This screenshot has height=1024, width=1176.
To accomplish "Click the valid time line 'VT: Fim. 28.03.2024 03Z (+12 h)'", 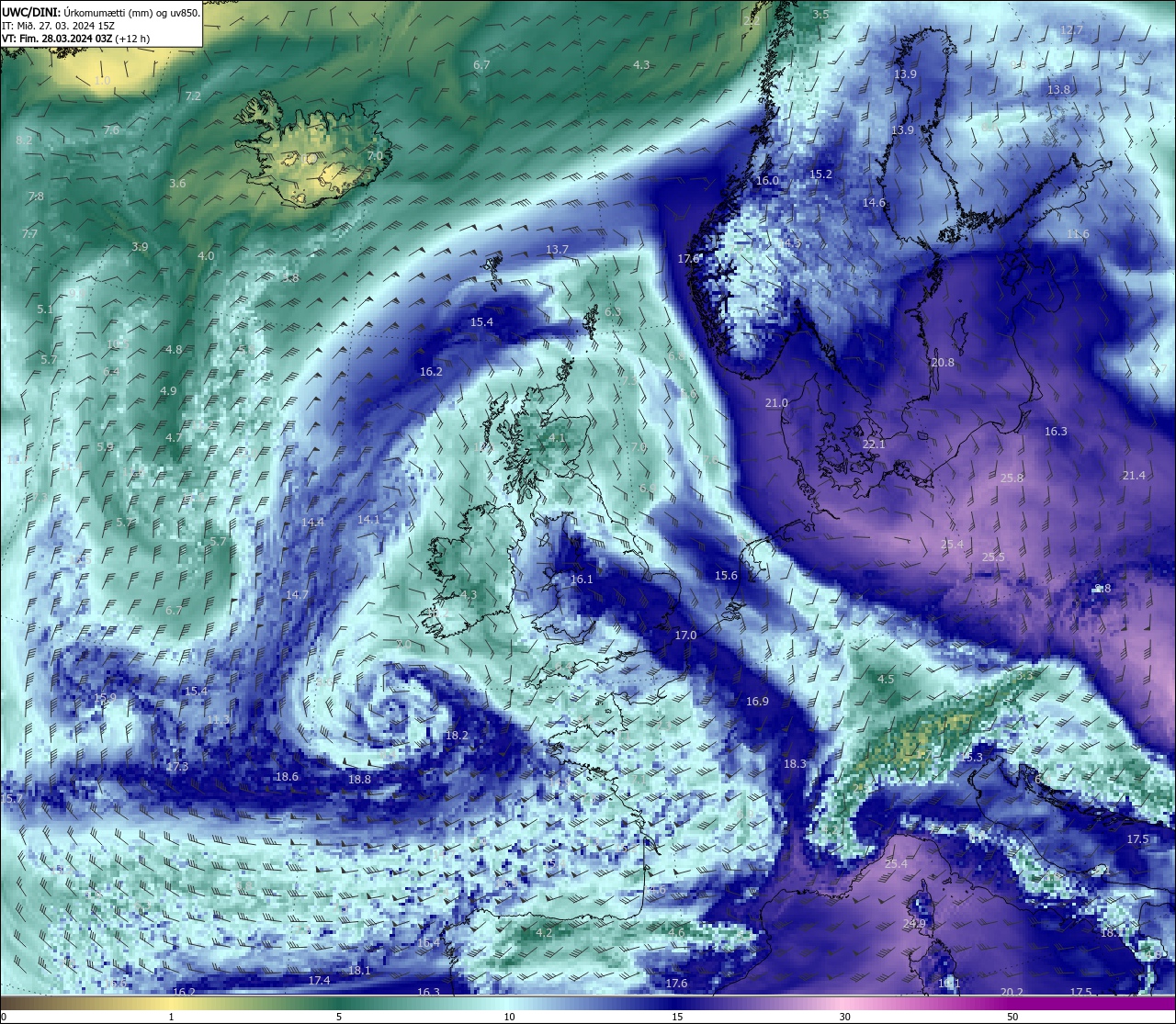I will [x=77, y=39].
